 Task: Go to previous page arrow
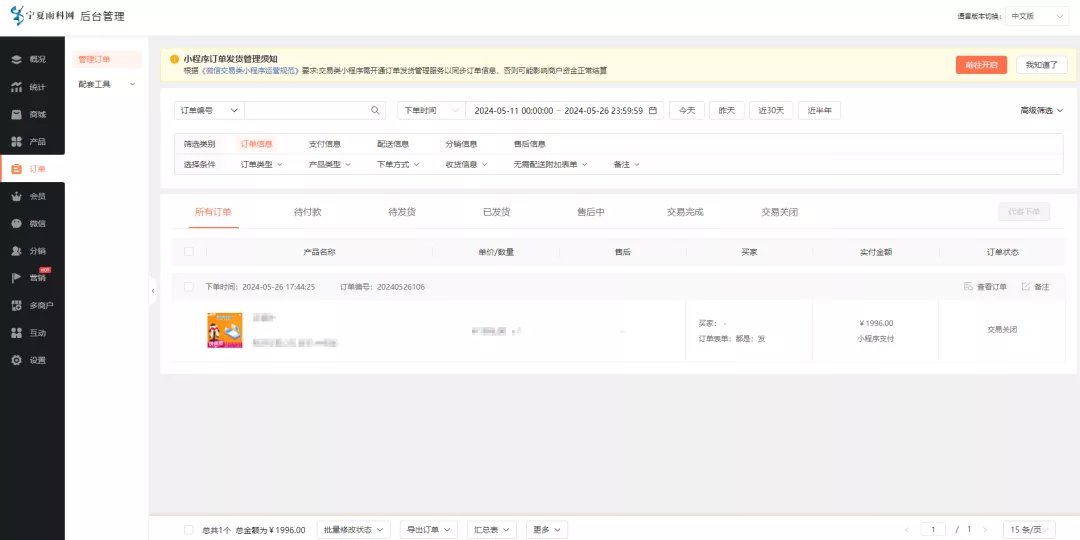(x=906, y=530)
